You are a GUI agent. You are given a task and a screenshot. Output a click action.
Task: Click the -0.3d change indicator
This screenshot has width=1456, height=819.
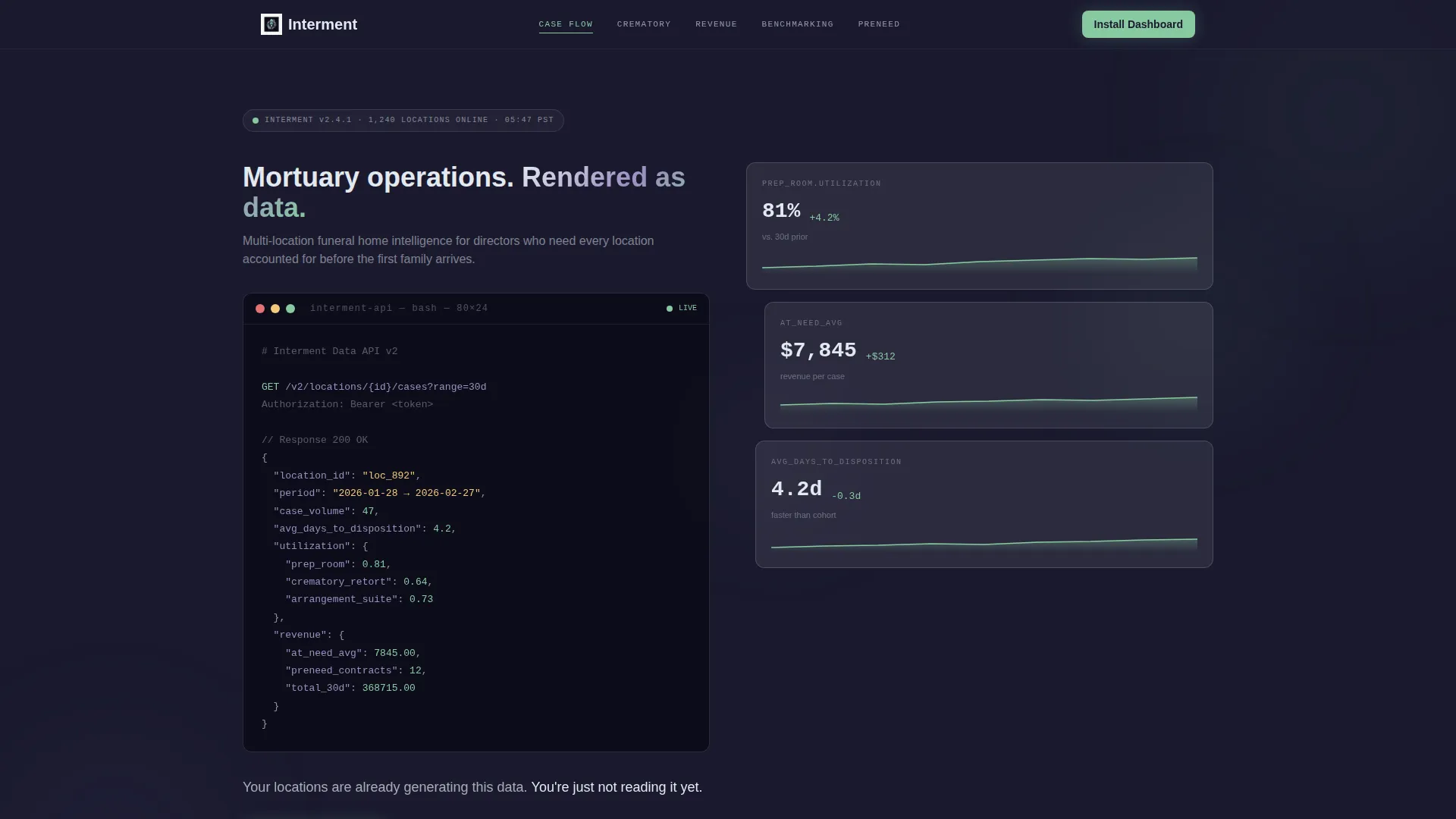point(846,496)
